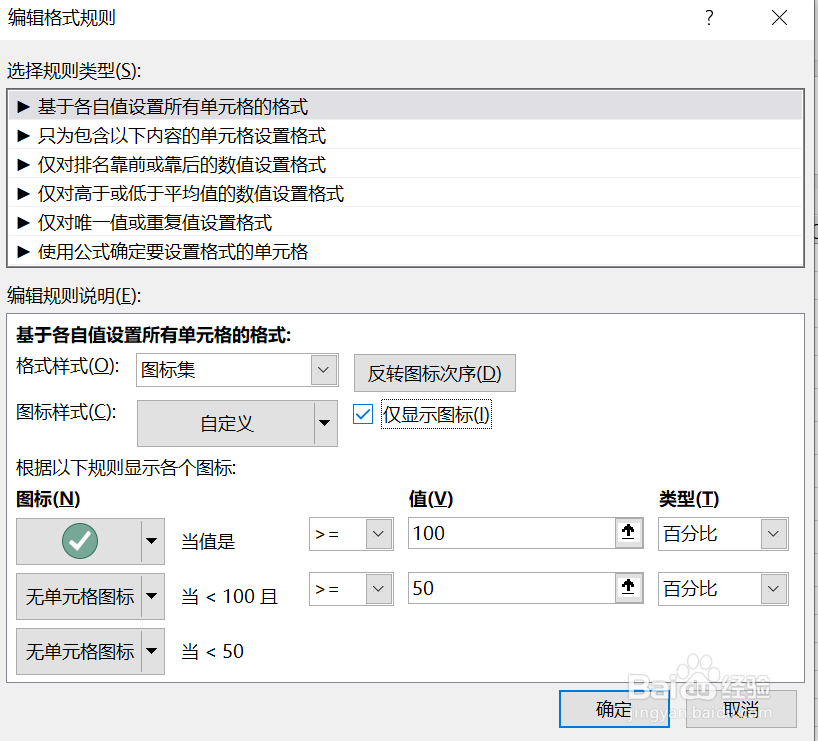Open second-row 无单元格图标 icon dropdown

pyautogui.click(x=90, y=596)
